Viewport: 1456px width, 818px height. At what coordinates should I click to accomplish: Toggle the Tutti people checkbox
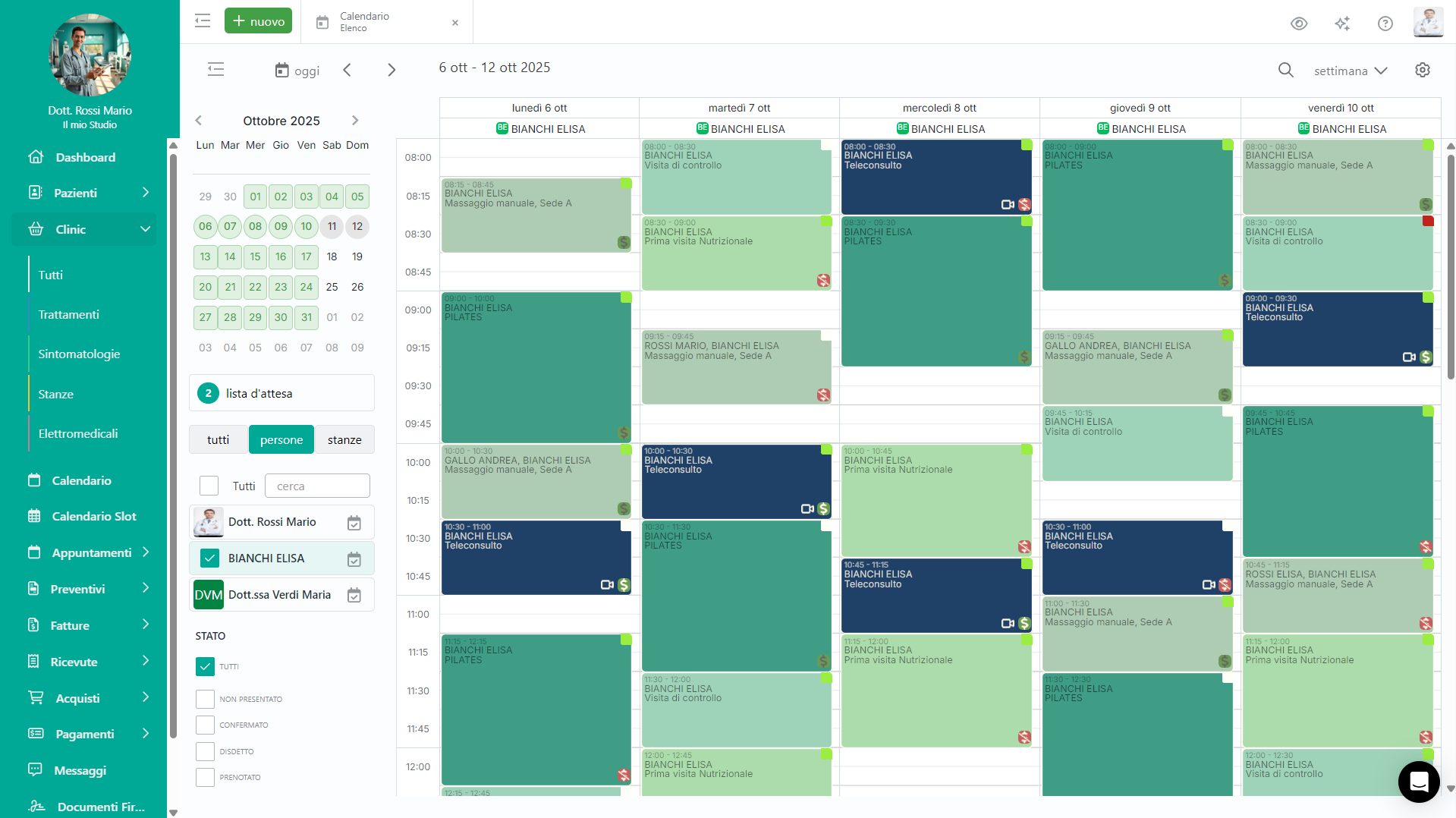click(209, 486)
